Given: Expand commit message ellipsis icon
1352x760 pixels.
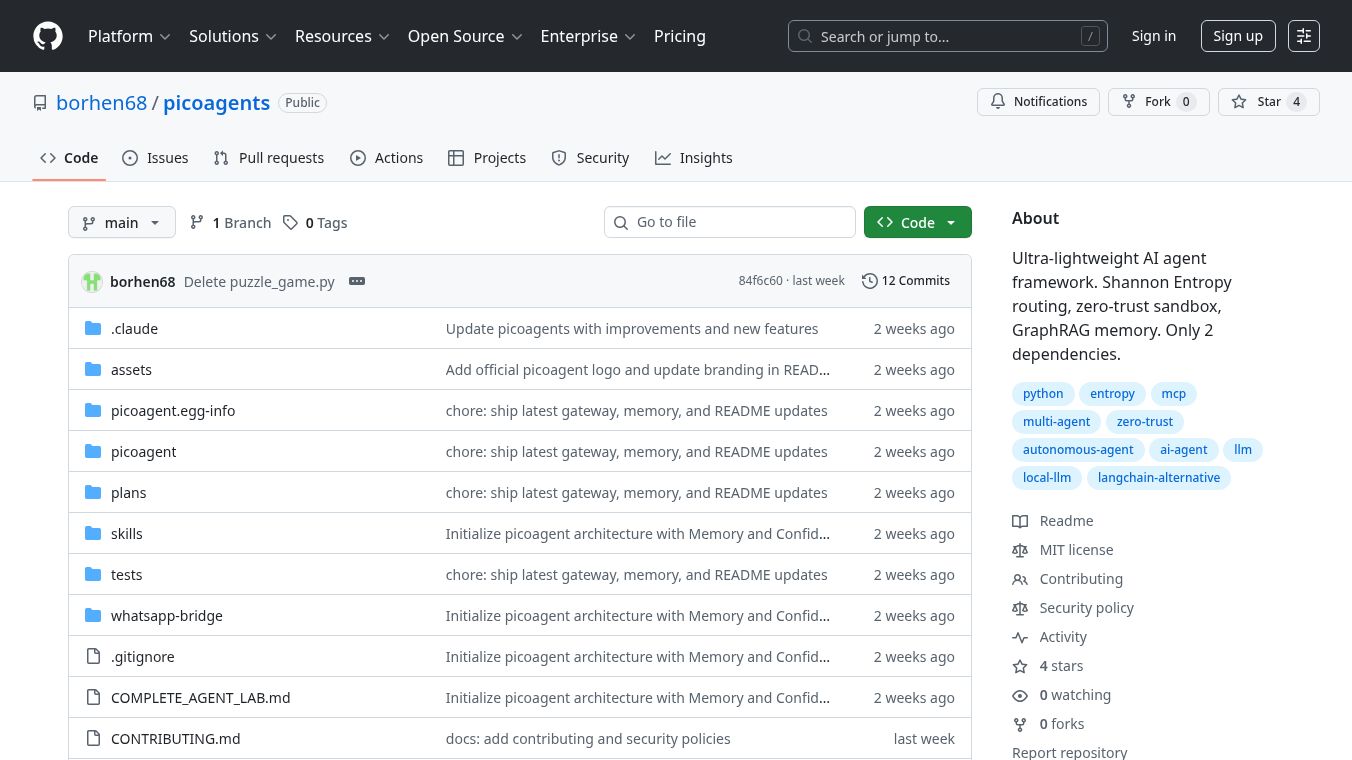Looking at the screenshot, I should pos(357,282).
